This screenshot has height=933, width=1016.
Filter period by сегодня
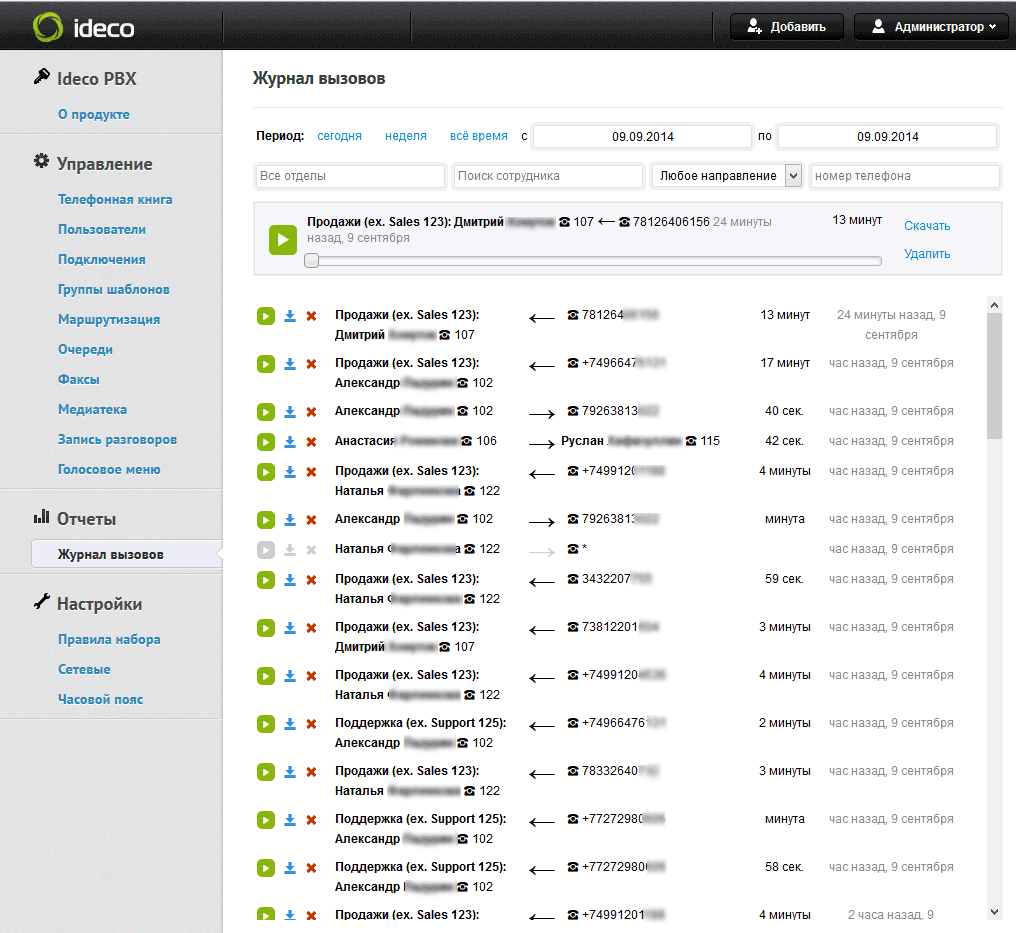click(x=340, y=136)
